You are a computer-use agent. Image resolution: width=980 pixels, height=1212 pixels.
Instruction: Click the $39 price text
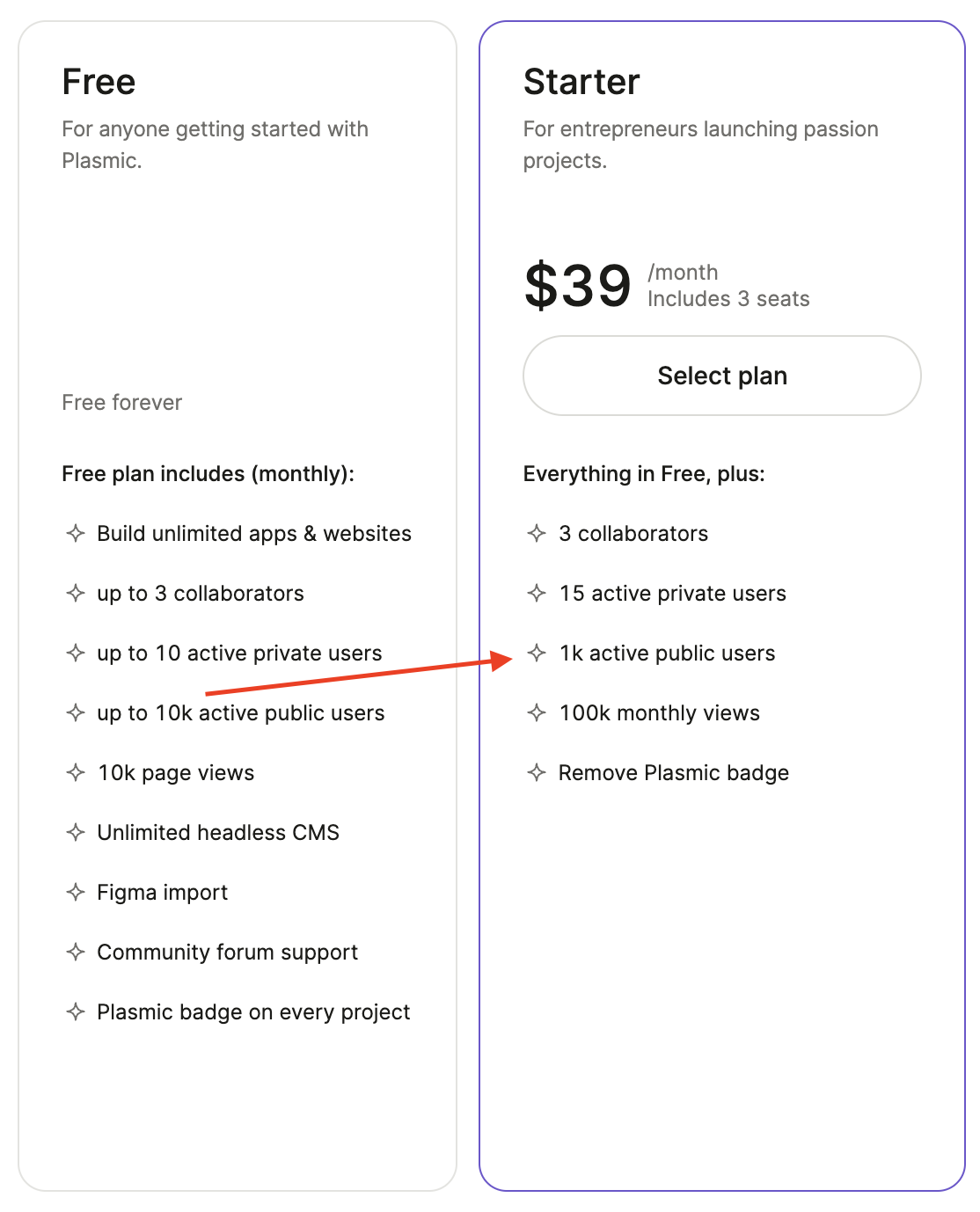coord(578,286)
